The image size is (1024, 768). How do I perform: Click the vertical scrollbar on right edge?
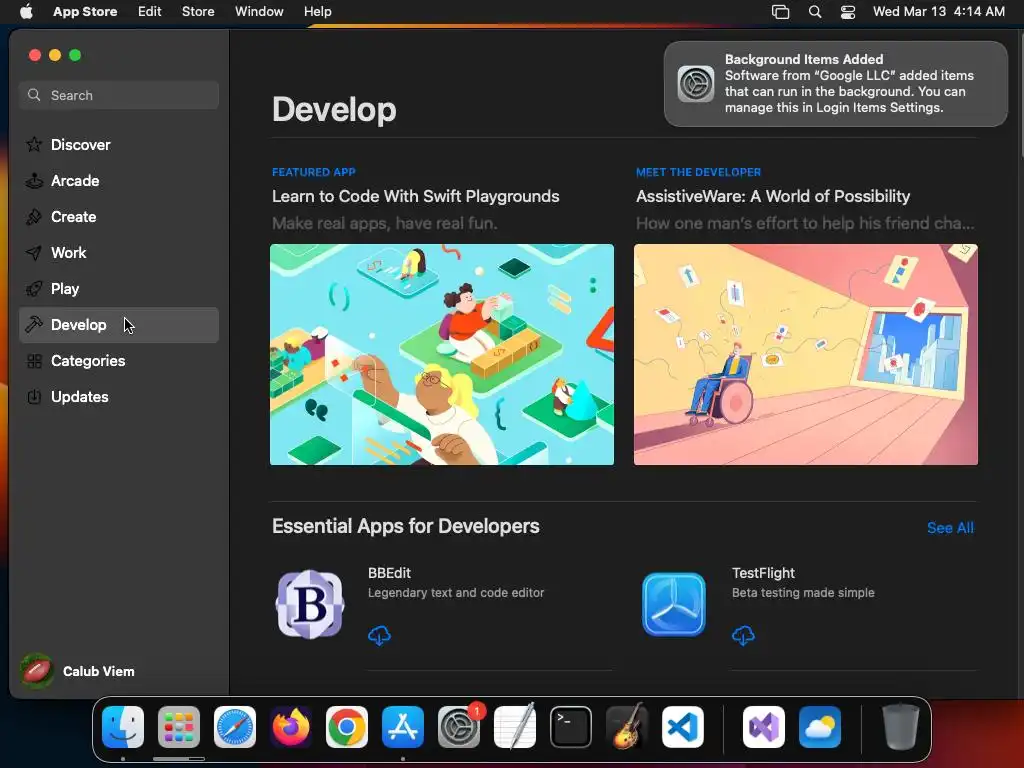click(1020, 95)
